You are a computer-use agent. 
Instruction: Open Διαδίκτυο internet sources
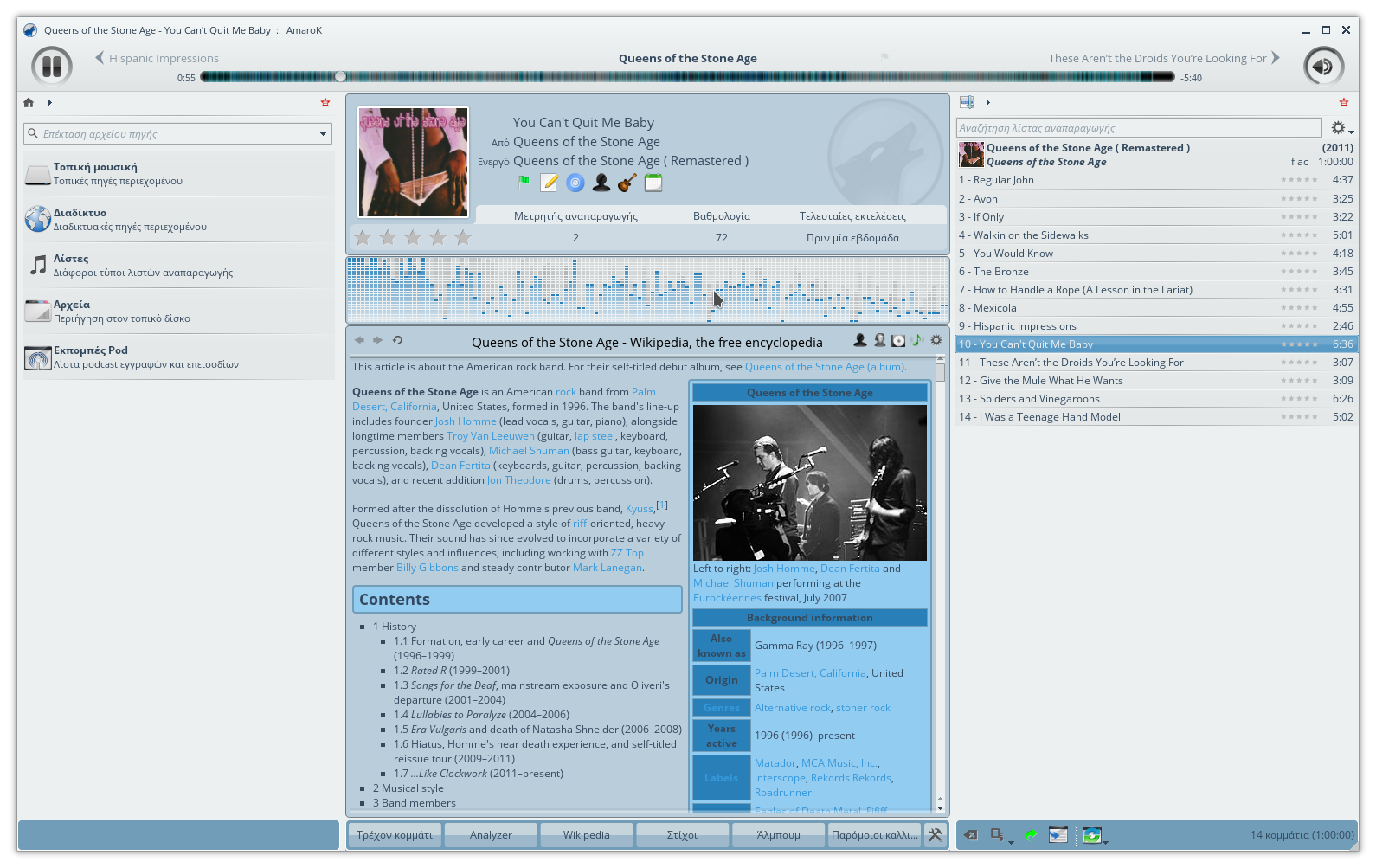pos(178,220)
